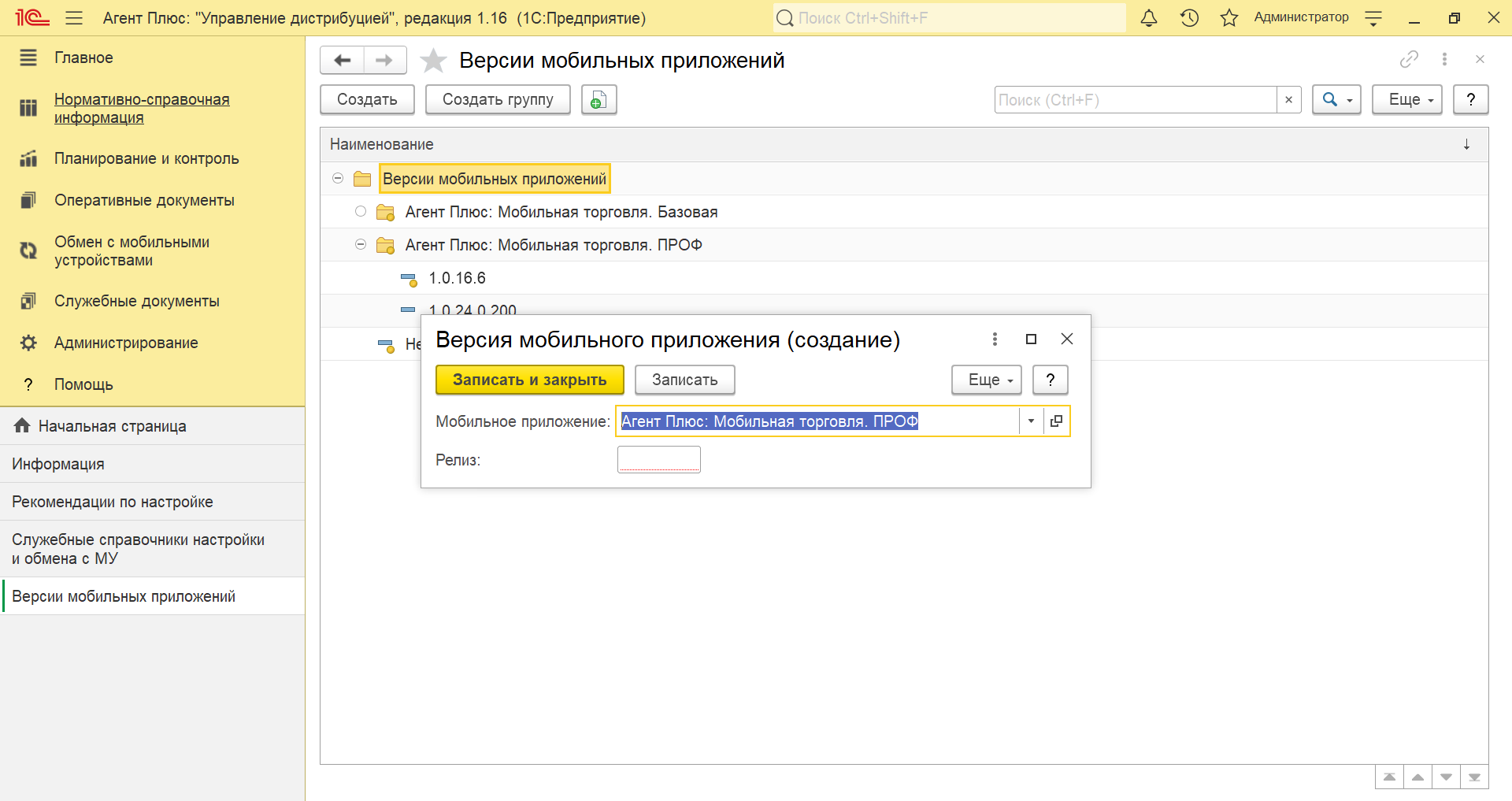Jump to list end icon
The image size is (1512, 801).
[x=1474, y=777]
